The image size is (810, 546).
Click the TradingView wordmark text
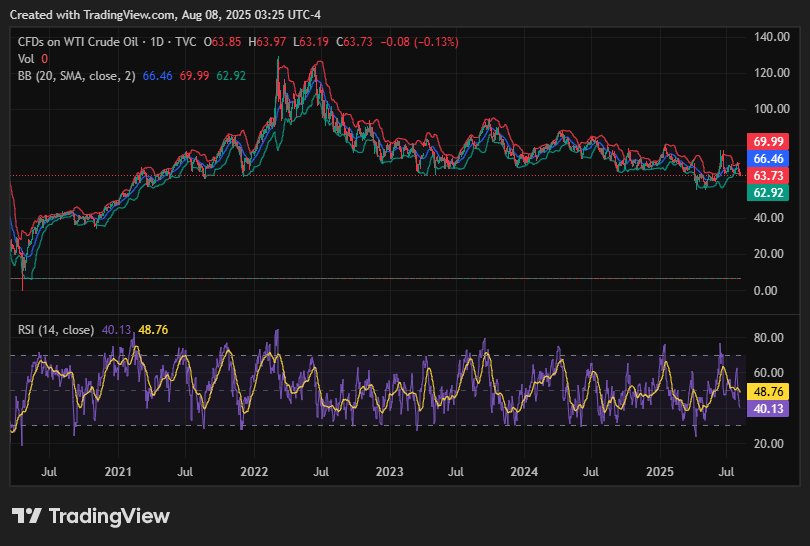tap(110, 516)
